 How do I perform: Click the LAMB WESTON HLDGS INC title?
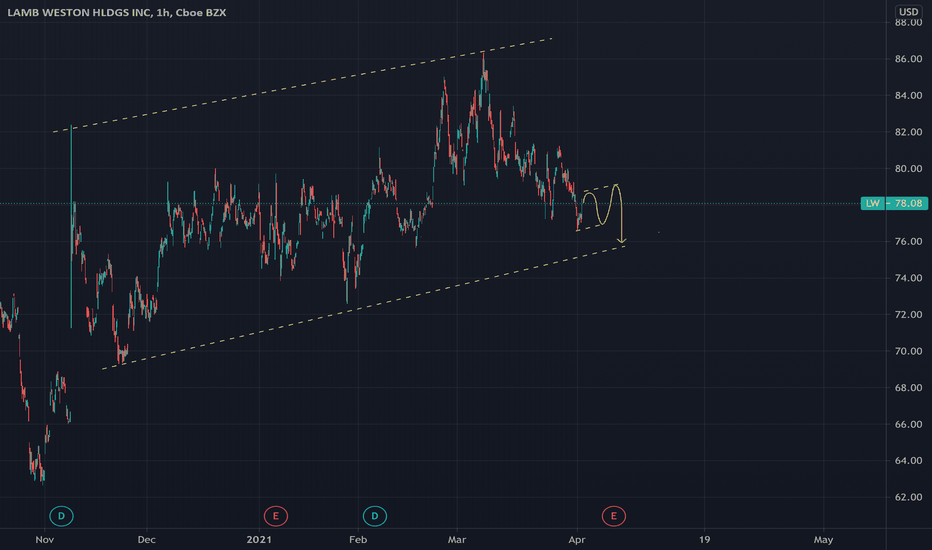[79, 12]
